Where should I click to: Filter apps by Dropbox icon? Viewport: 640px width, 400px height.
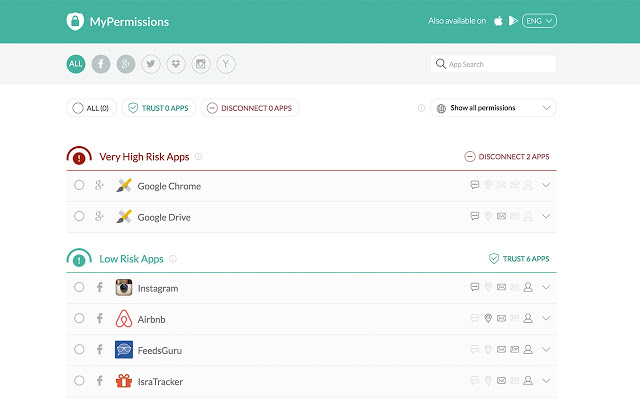click(176, 64)
